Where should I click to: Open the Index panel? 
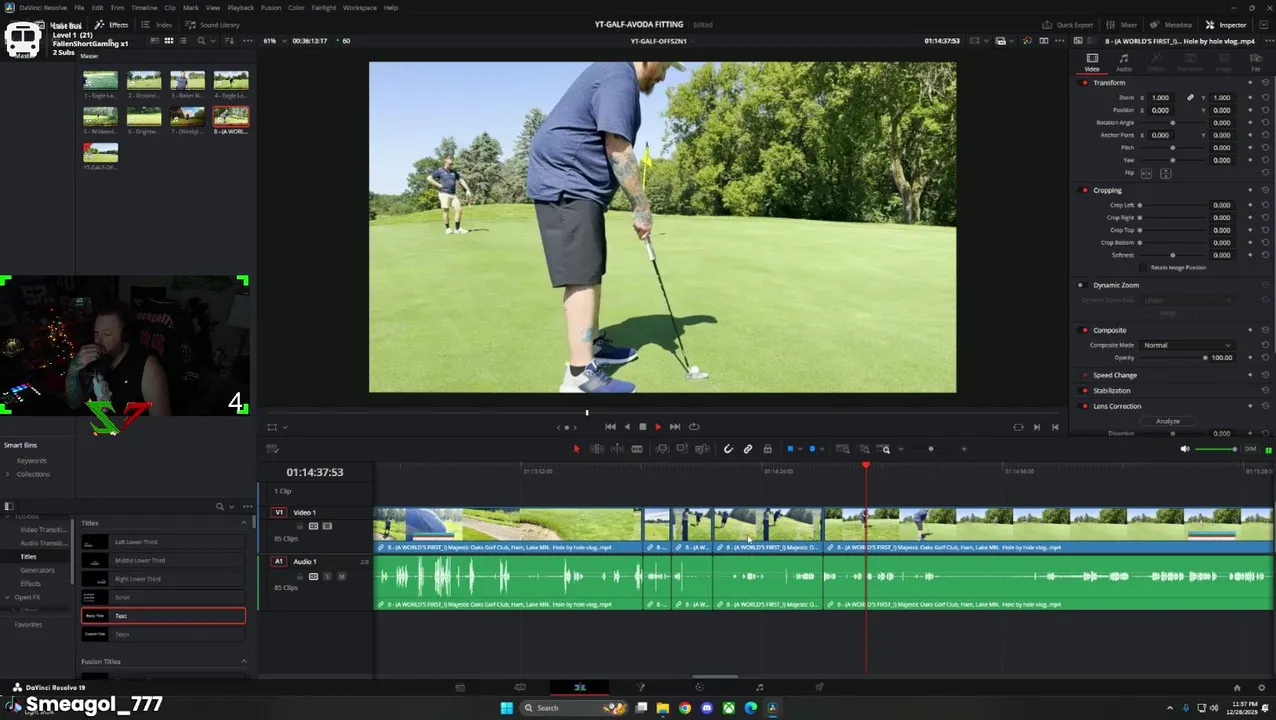[x=157, y=25]
